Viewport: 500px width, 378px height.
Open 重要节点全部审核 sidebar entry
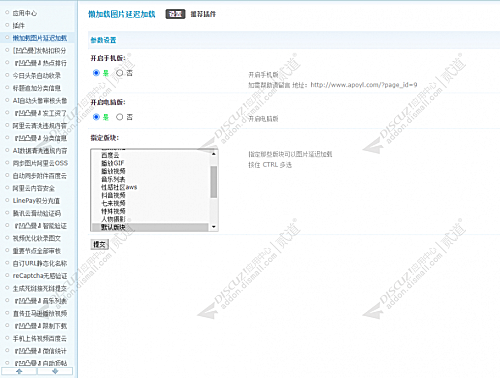point(37,251)
